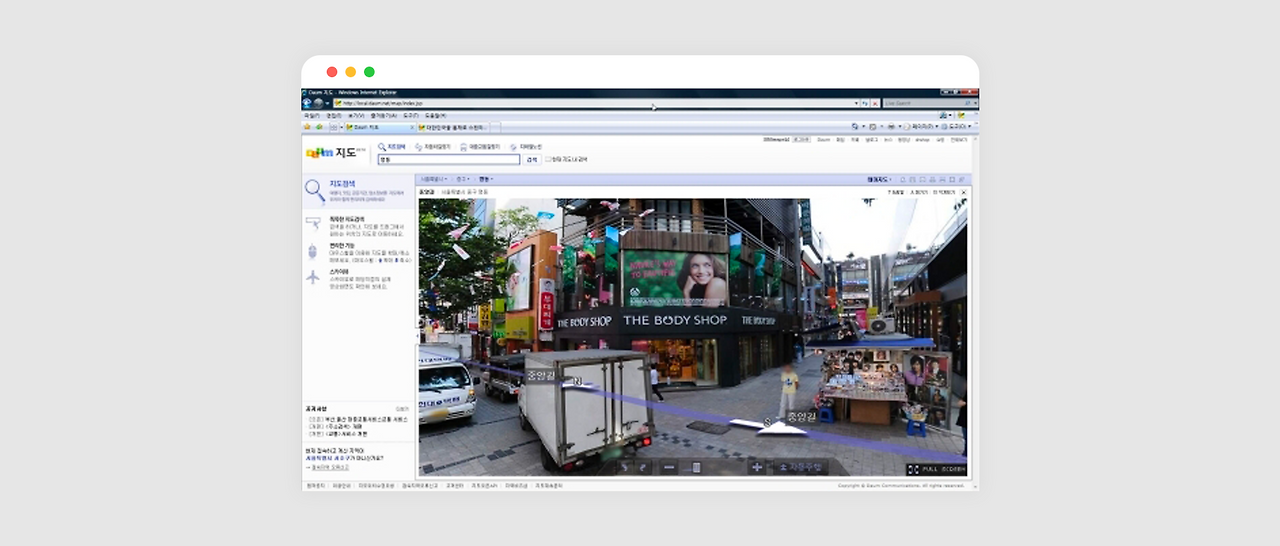
Task: Open the 파일(F) menu
Action: 311,116
